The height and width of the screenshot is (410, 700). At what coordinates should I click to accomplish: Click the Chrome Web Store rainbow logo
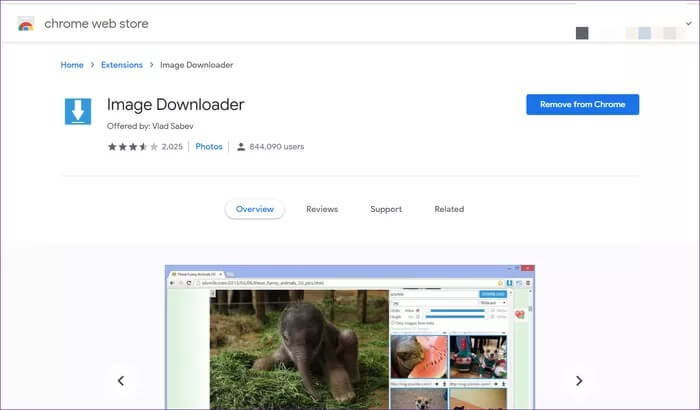[26, 24]
